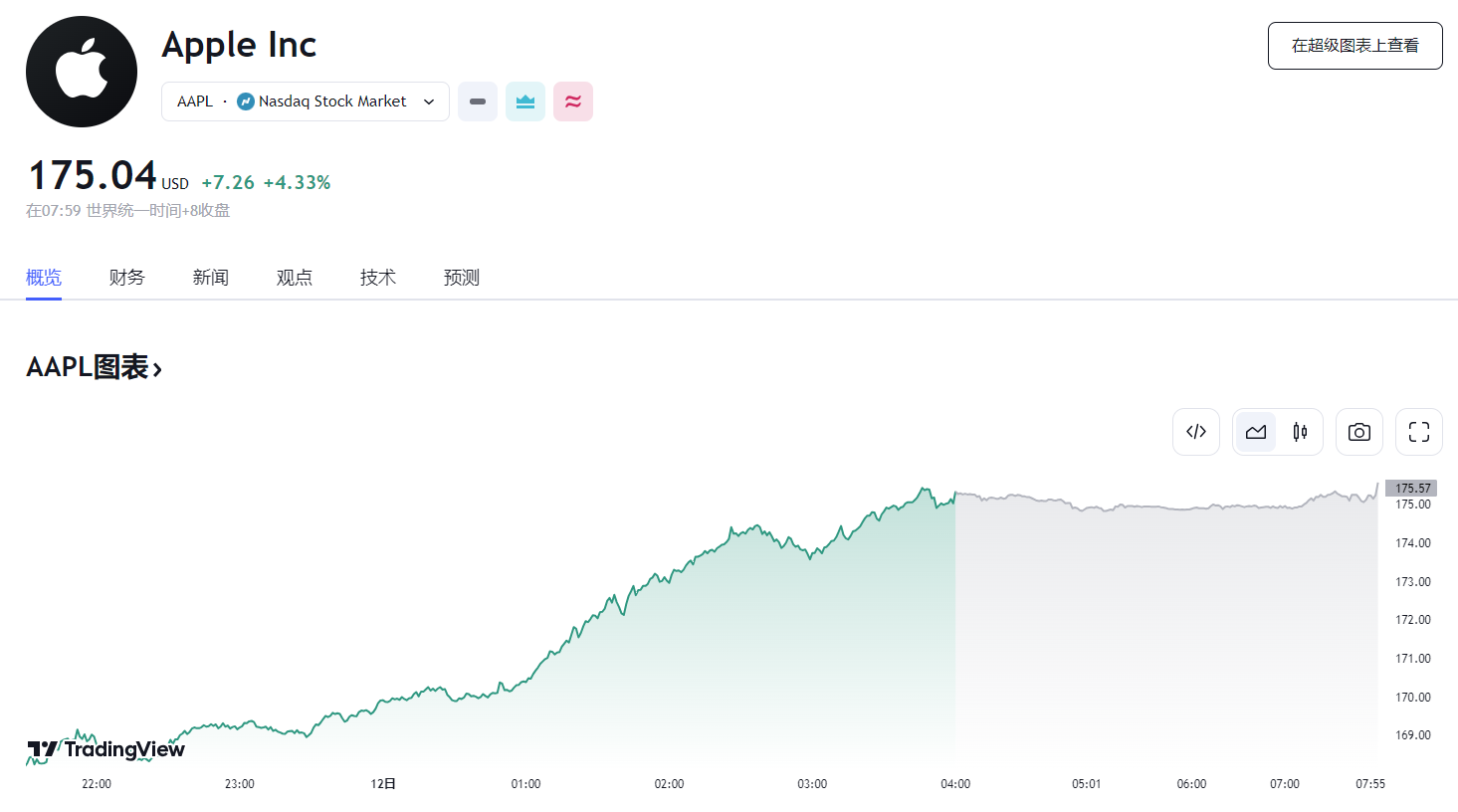Open the 预测 tab
This screenshot has height=812, width=1458.
pos(462,278)
